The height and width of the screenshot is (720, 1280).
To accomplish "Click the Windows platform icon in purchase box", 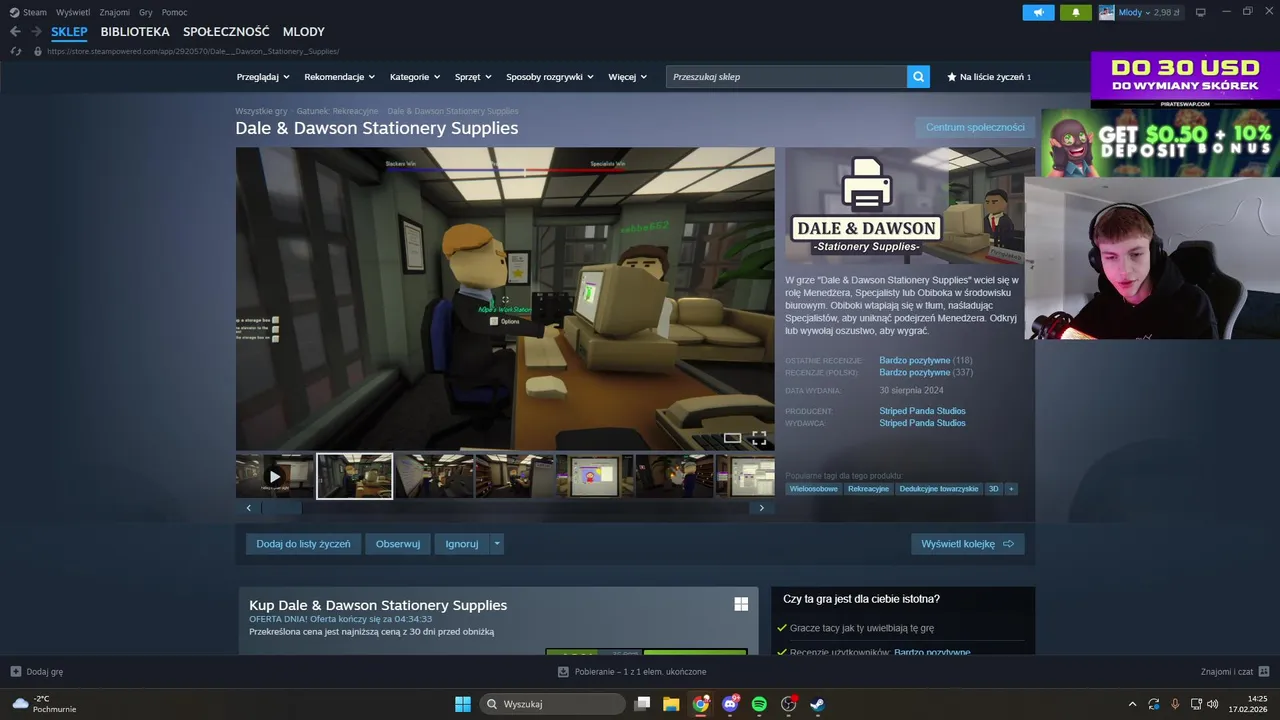I will pyautogui.click(x=741, y=604).
